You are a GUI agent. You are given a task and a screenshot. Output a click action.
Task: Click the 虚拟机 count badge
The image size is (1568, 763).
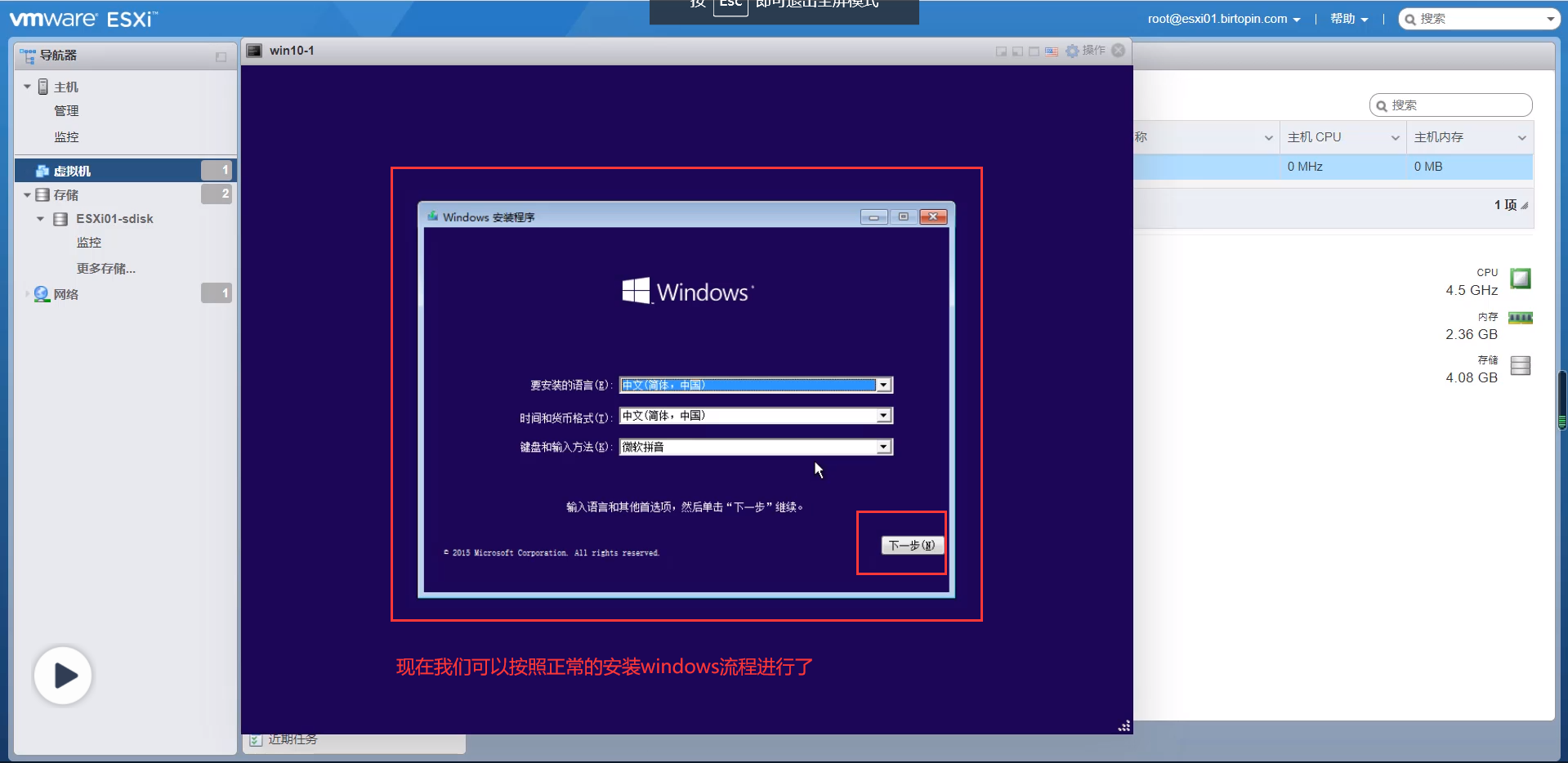pyautogui.click(x=217, y=170)
